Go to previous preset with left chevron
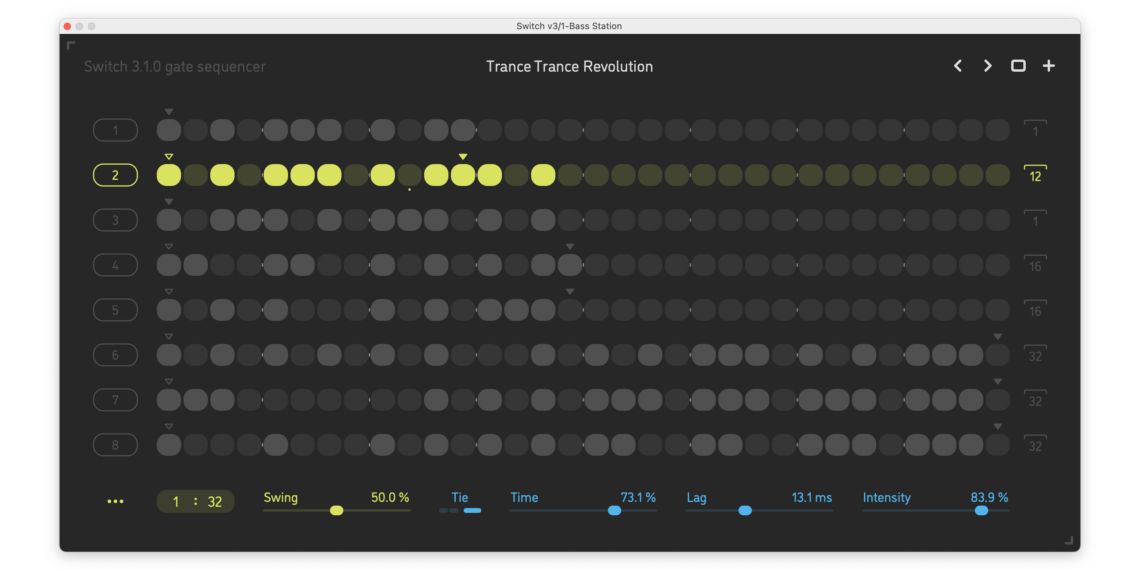The image size is (1140, 570). coord(958,66)
